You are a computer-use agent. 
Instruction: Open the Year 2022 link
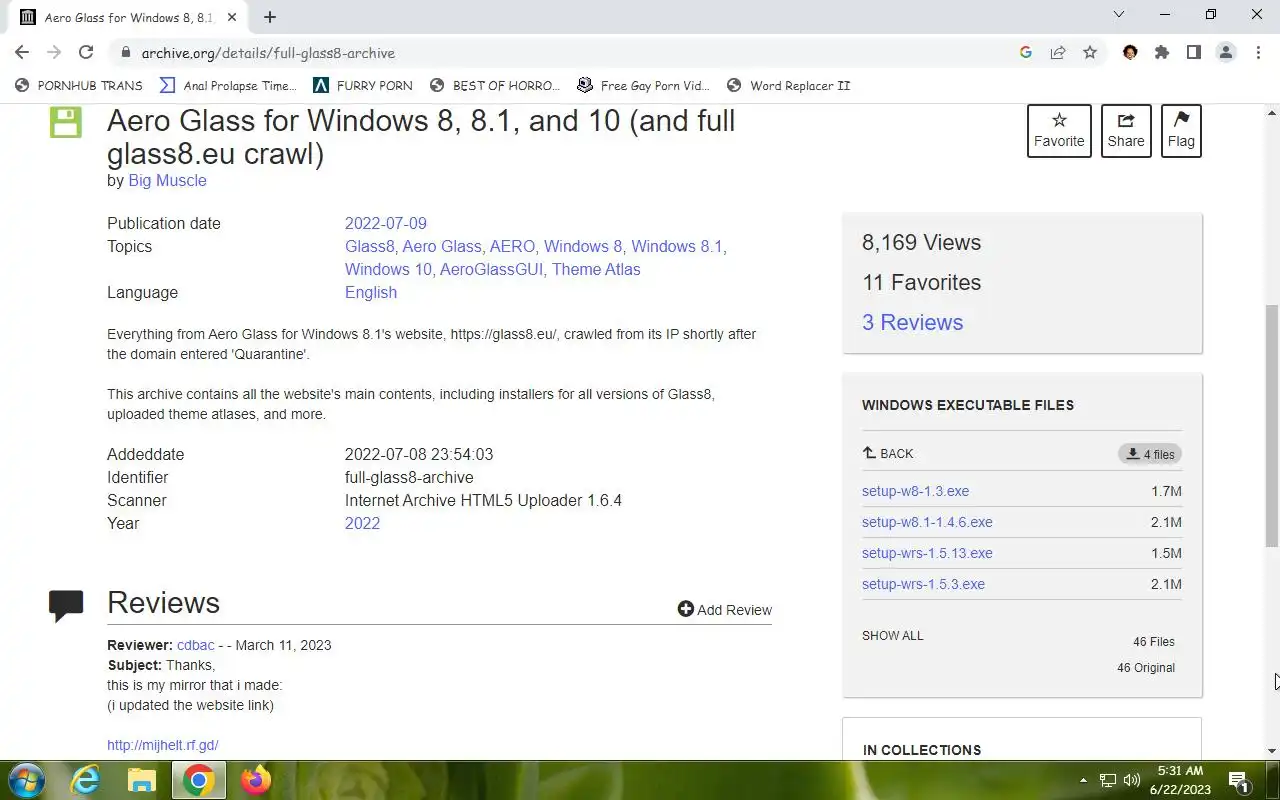click(362, 523)
